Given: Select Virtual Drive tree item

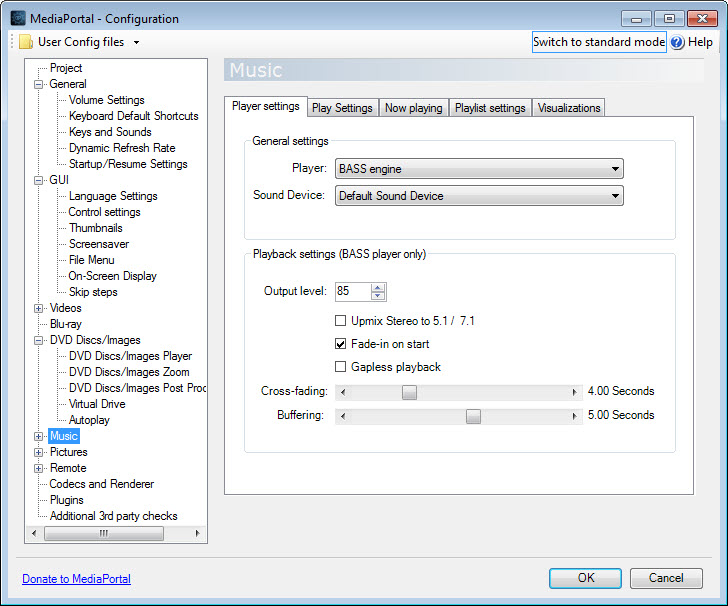Looking at the screenshot, I should tap(97, 404).
